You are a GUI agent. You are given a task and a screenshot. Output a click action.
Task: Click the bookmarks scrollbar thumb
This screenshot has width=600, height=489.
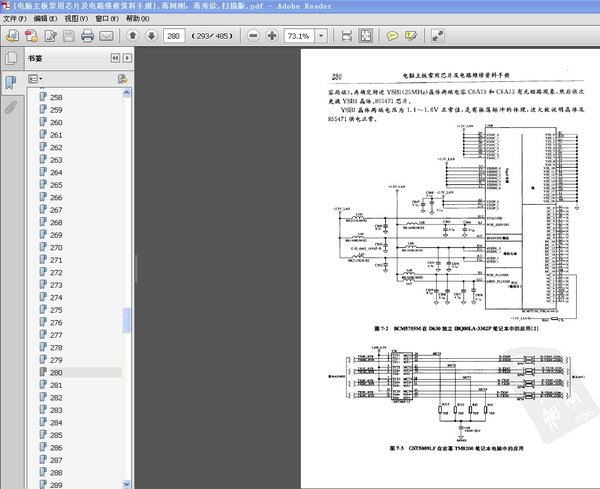(x=127, y=320)
